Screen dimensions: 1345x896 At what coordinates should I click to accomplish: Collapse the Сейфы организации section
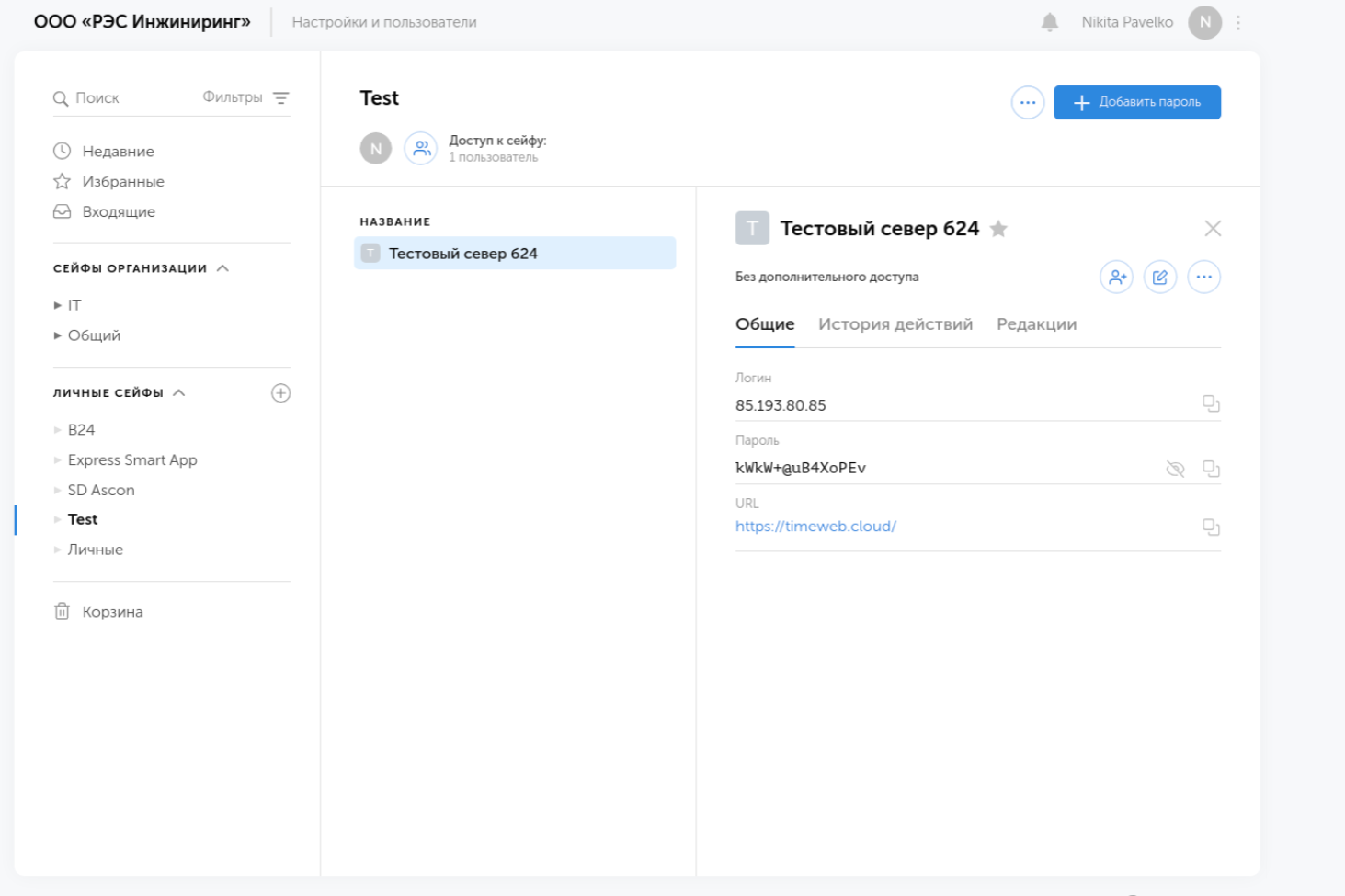pos(222,268)
